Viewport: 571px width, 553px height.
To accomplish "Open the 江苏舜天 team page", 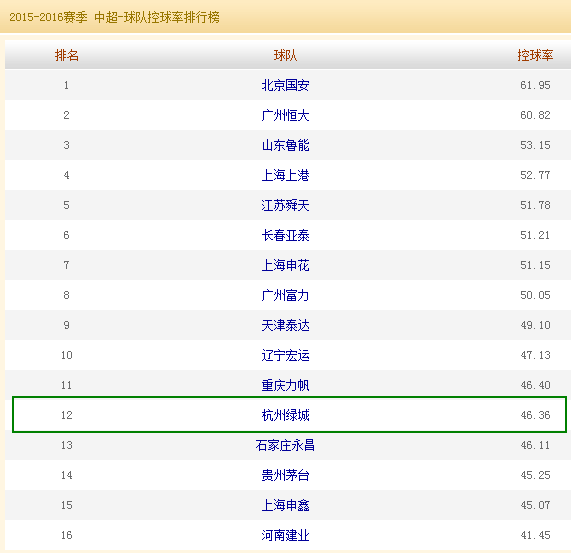I will click(285, 205).
